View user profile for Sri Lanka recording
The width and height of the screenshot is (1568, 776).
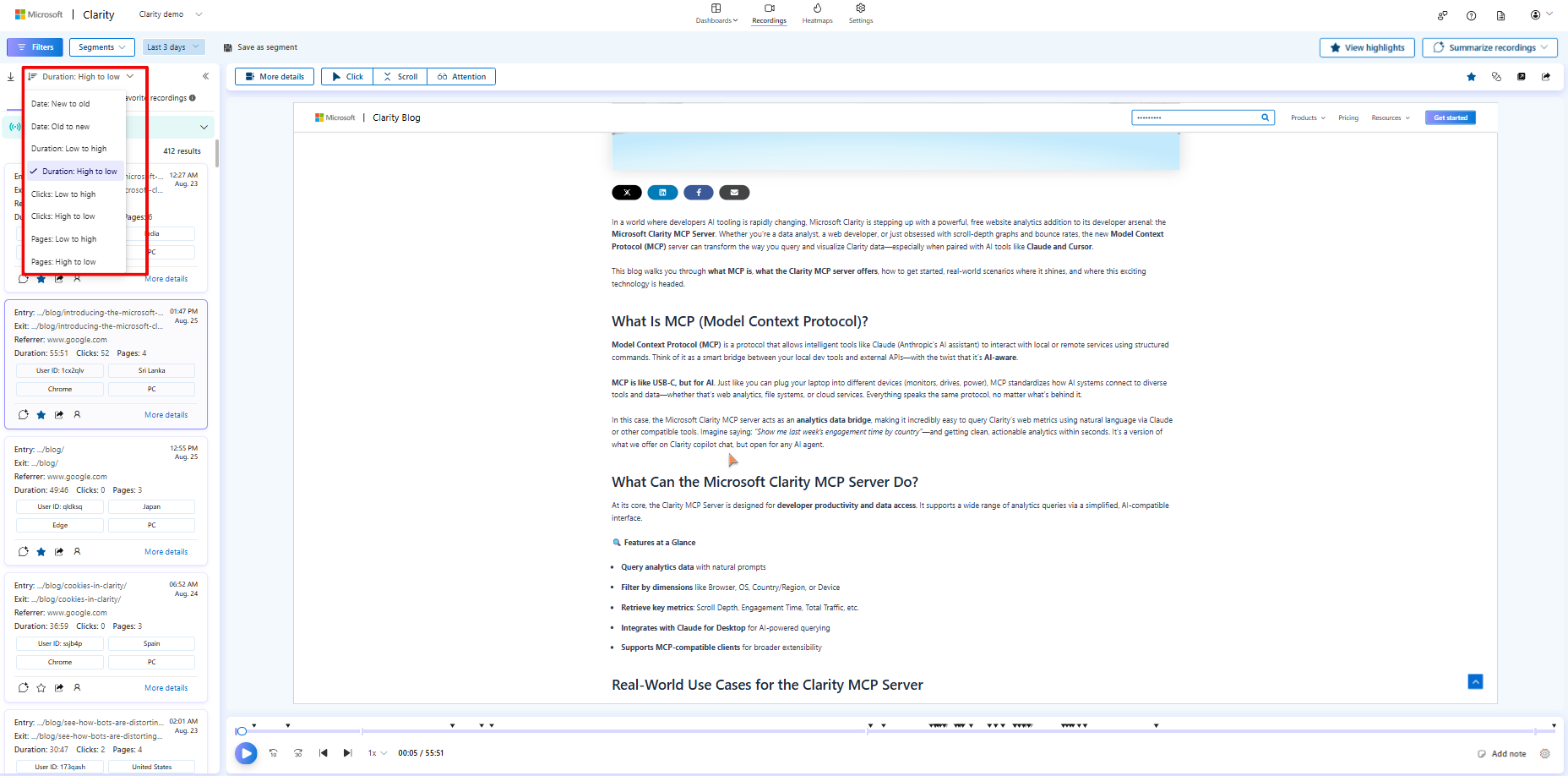pos(77,415)
